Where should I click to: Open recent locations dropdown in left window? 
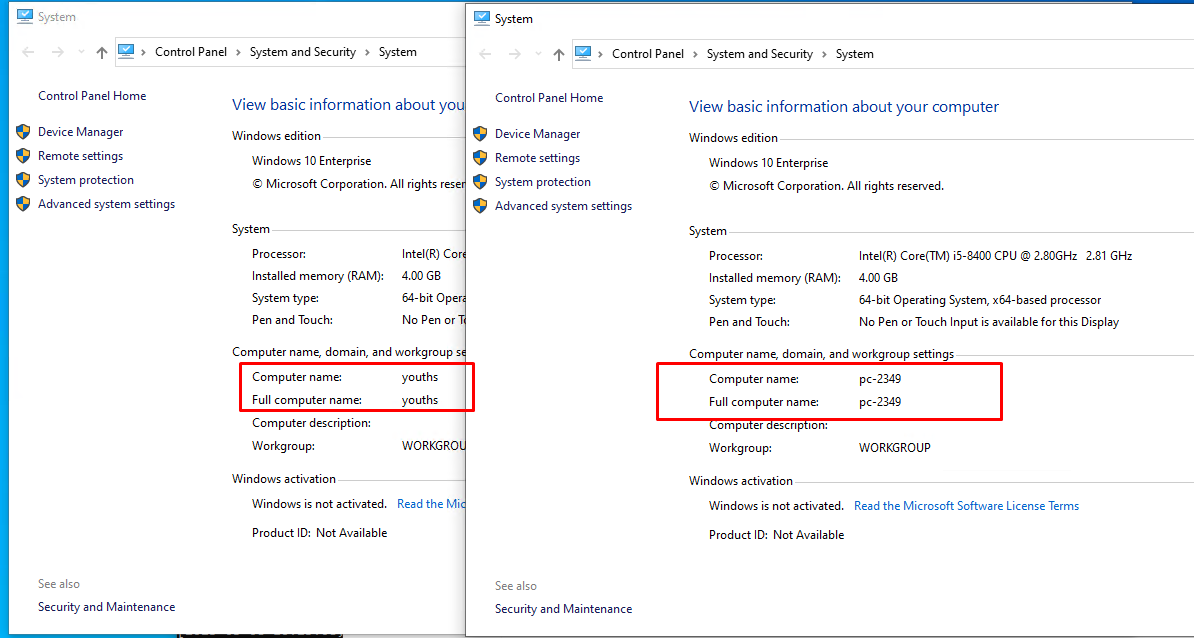pos(82,52)
